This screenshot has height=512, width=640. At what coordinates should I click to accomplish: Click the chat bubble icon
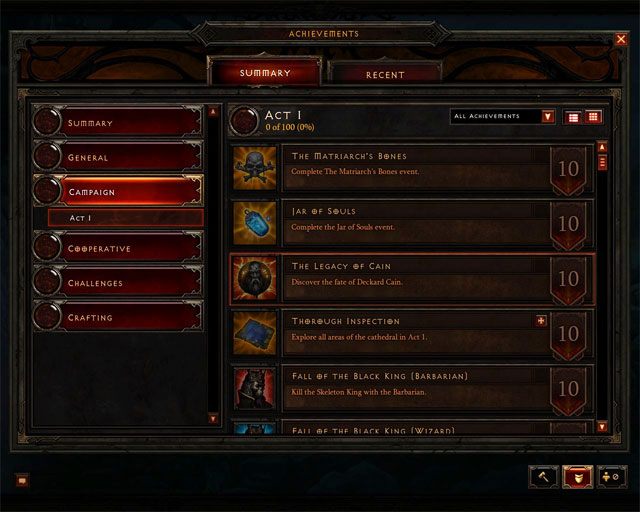(22, 480)
